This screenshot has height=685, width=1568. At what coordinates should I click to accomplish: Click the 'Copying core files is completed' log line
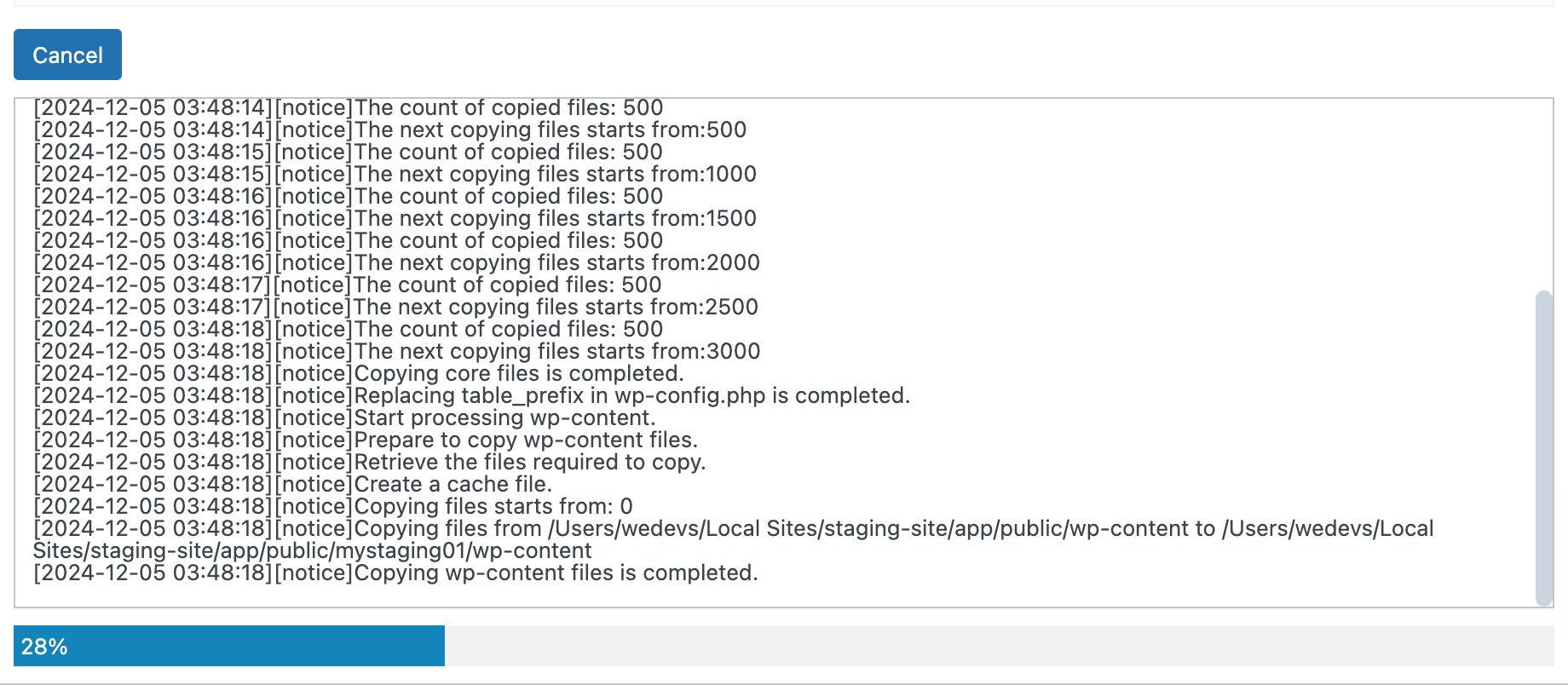click(x=359, y=373)
